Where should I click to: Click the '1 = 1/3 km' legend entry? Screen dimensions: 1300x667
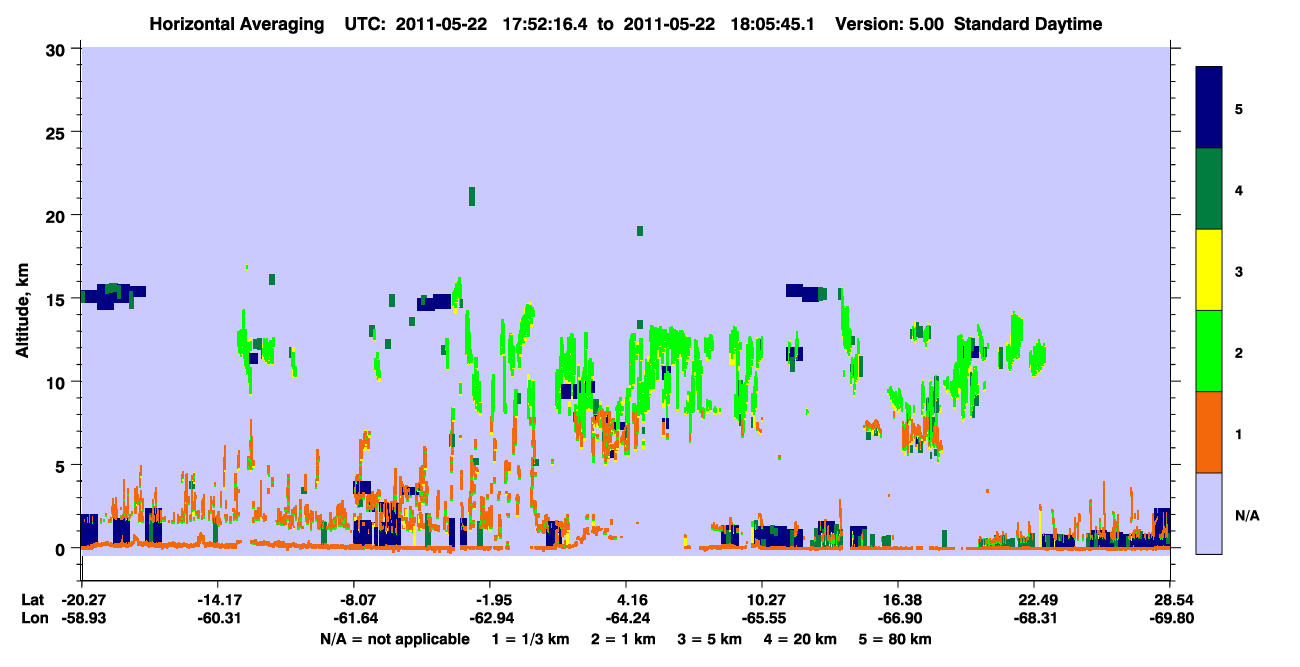(531, 639)
